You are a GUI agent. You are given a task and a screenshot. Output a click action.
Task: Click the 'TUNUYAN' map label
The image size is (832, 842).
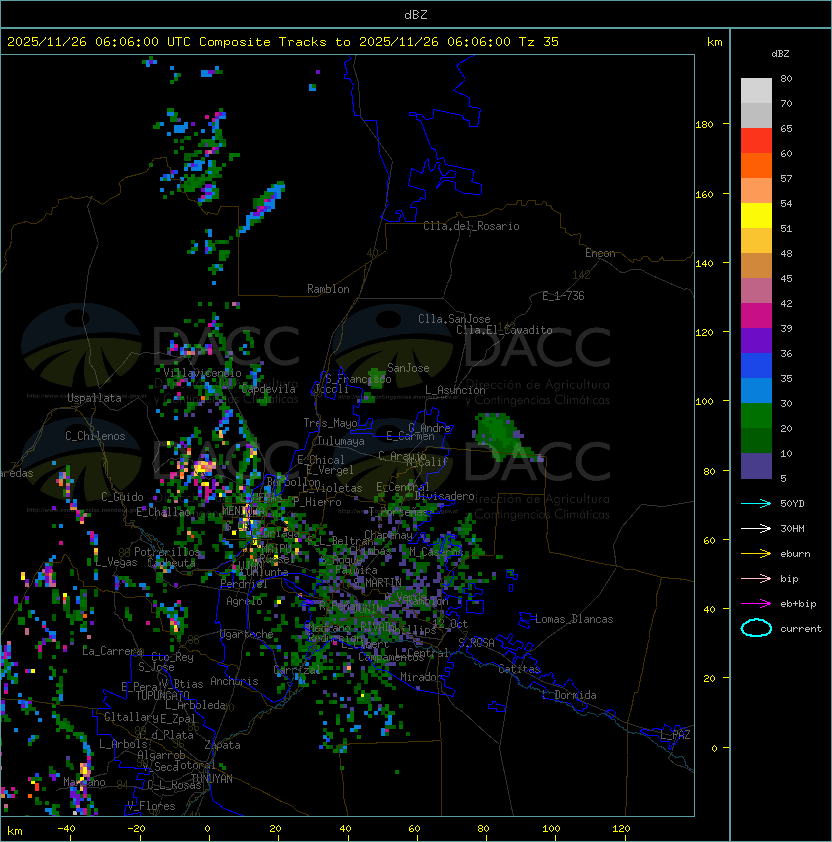pyautogui.click(x=212, y=779)
